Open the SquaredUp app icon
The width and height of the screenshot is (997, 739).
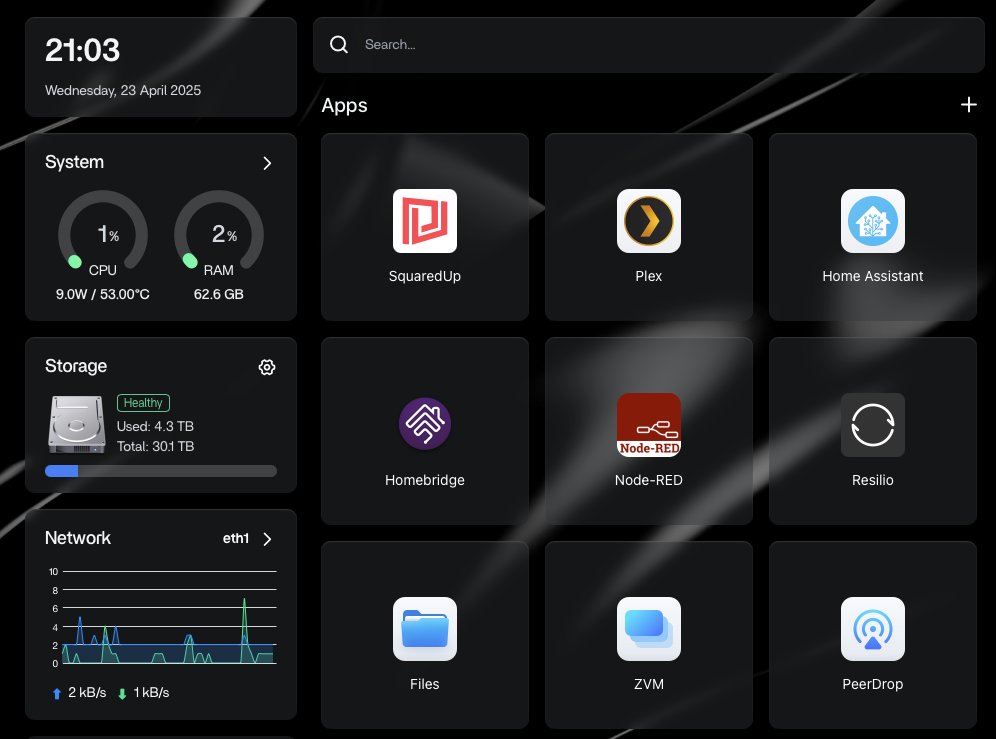[x=425, y=221]
